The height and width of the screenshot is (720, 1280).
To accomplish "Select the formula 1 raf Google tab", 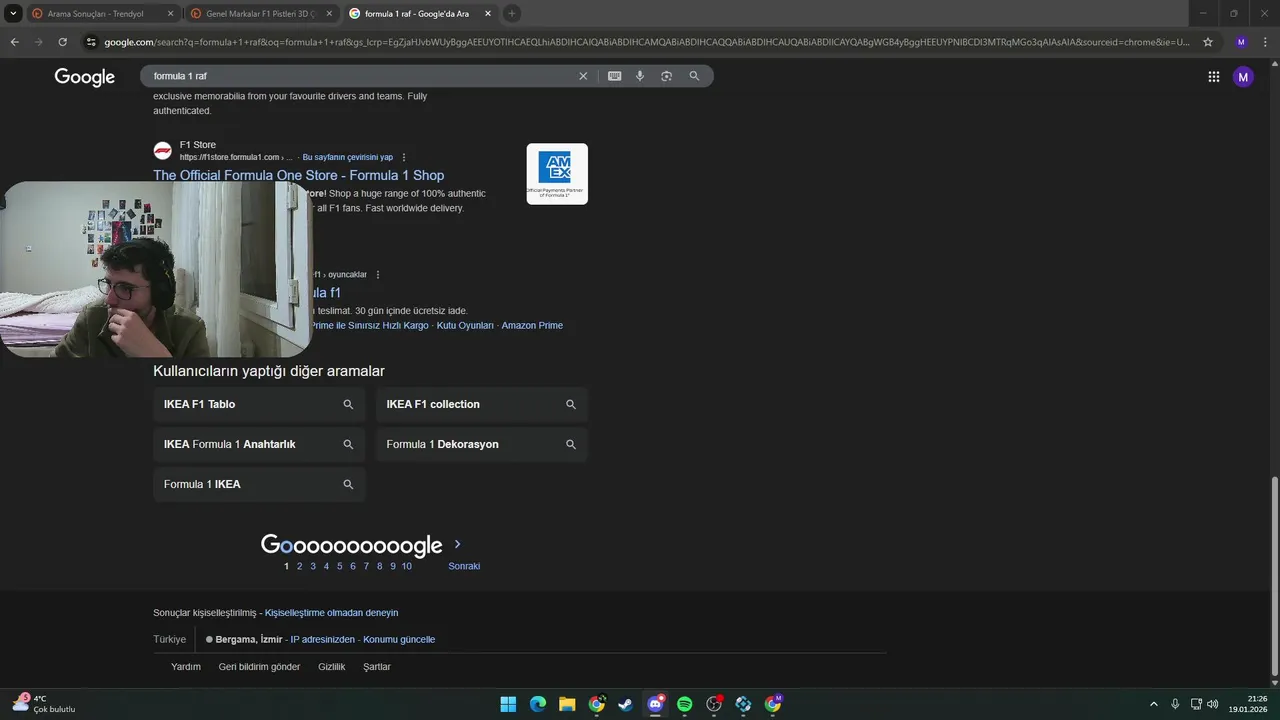I will (419, 13).
